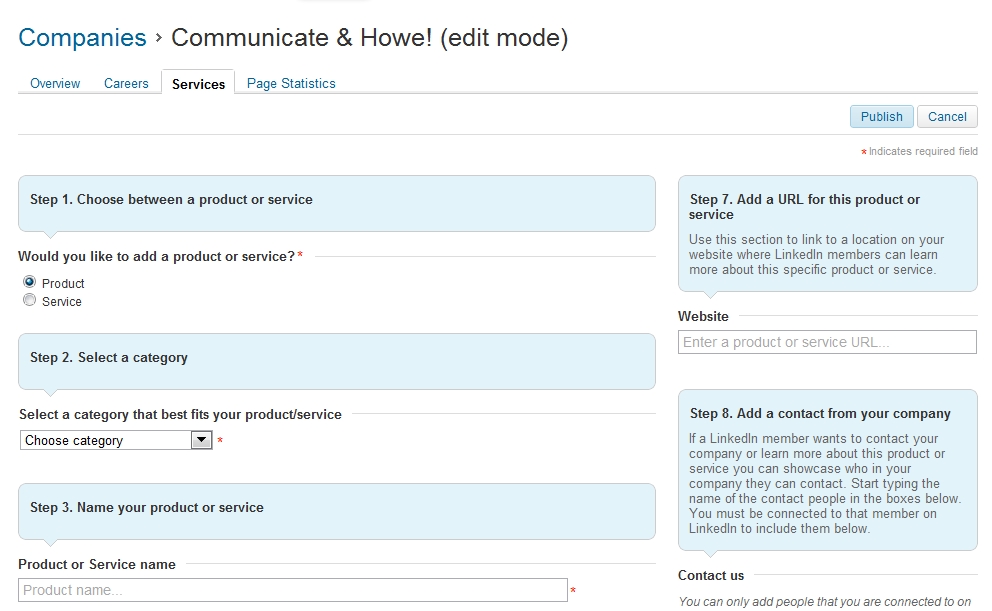Click the 'Step 1. Choose between a product or service' heading
This screenshot has width=992, height=611.
171,199
